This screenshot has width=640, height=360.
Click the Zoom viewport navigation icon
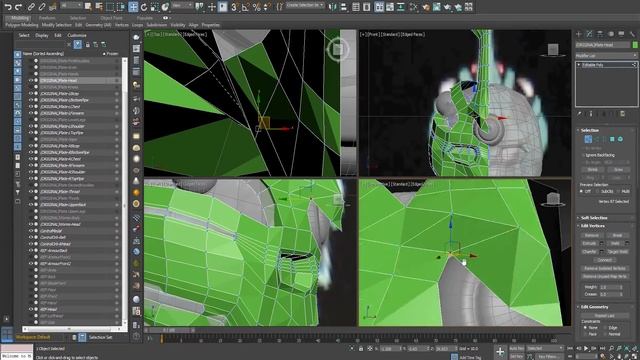pyautogui.click(x=611, y=348)
